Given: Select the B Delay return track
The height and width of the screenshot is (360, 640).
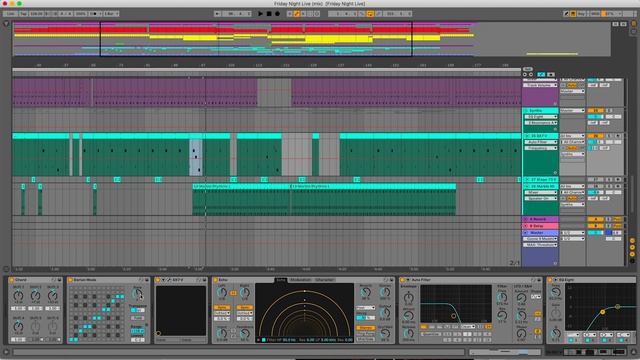Looking at the screenshot, I should (x=541, y=226).
